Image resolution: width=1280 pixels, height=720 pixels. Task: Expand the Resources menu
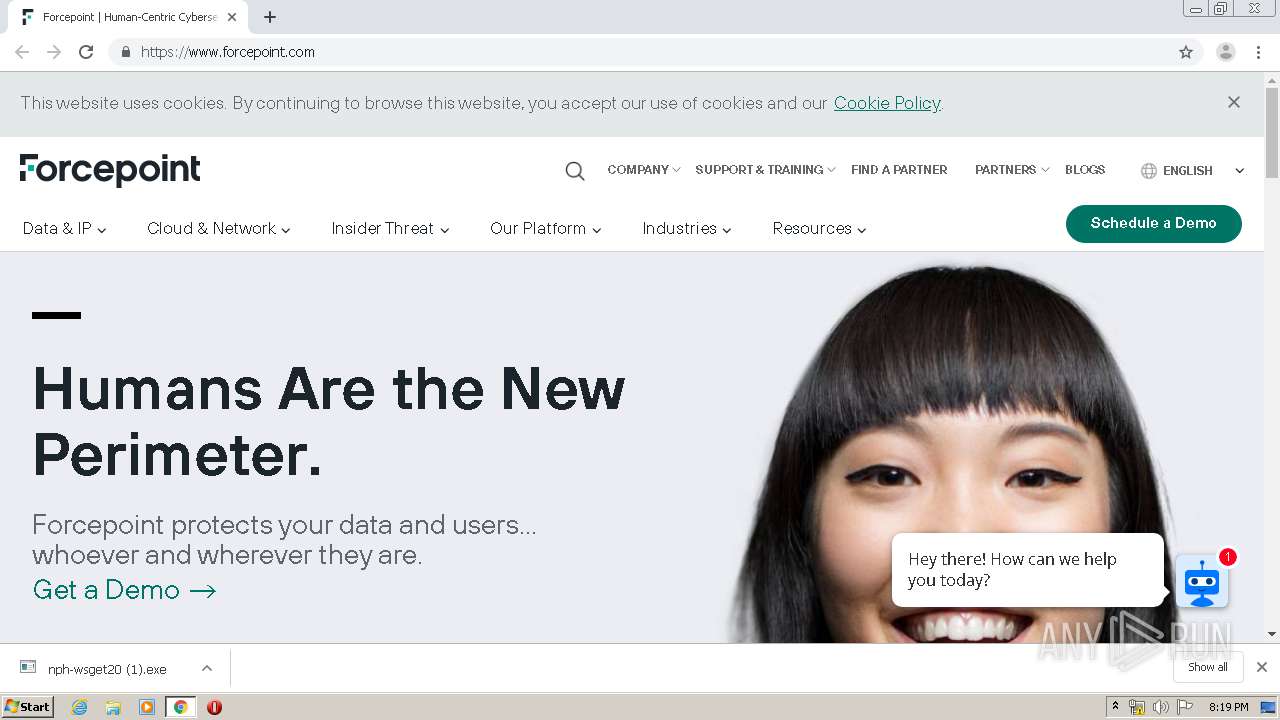click(819, 228)
